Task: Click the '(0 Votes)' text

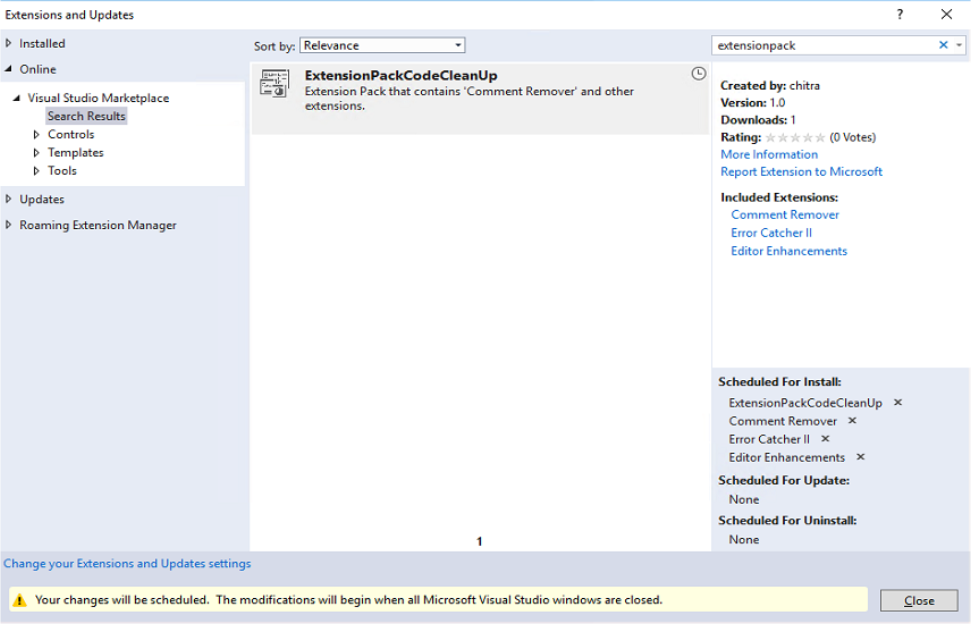Action: coord(853,137)
